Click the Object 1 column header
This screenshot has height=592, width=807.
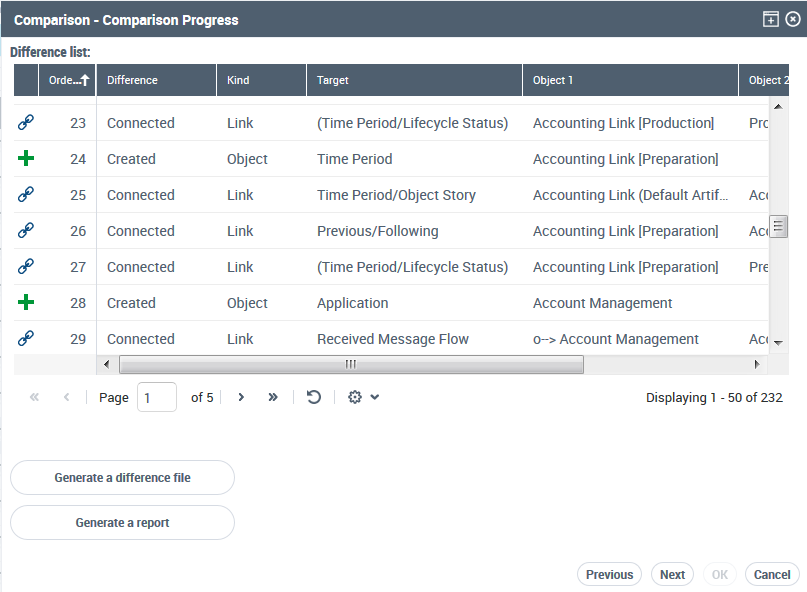(630, 80)
